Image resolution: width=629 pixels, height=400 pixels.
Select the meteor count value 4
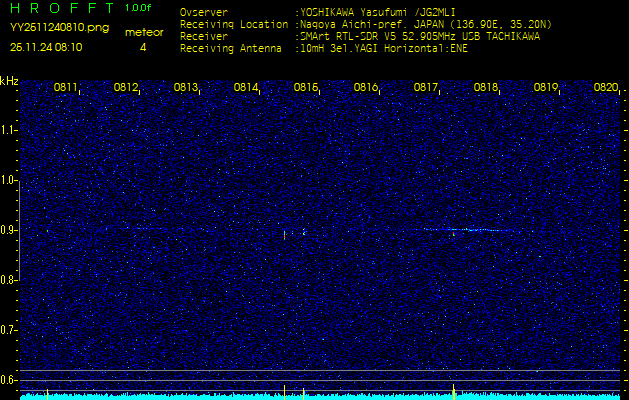[143, 47]
